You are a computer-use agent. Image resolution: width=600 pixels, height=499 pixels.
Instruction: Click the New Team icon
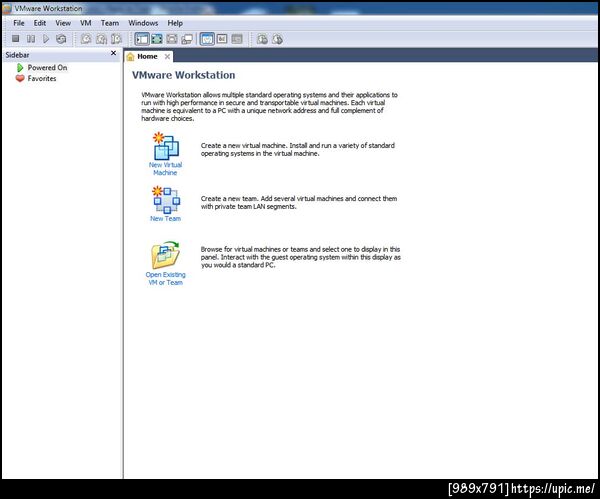click(166, 199)
